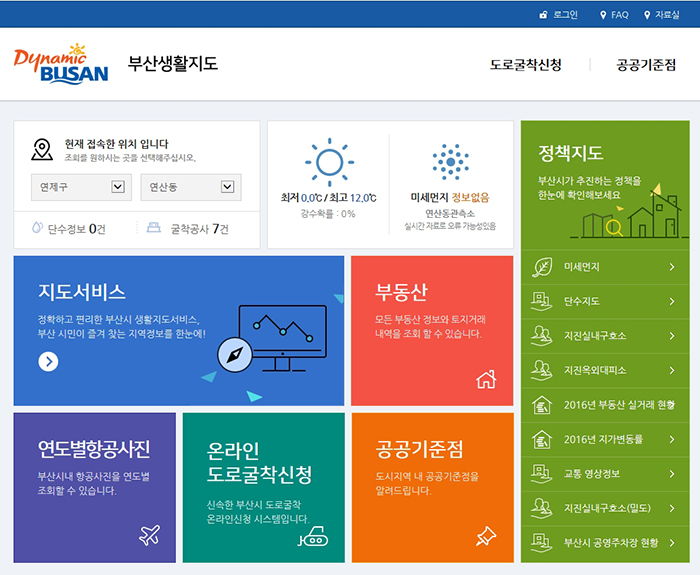Click the sun weather icon
The width and height of the screenshot is (700, 575).
328,163
